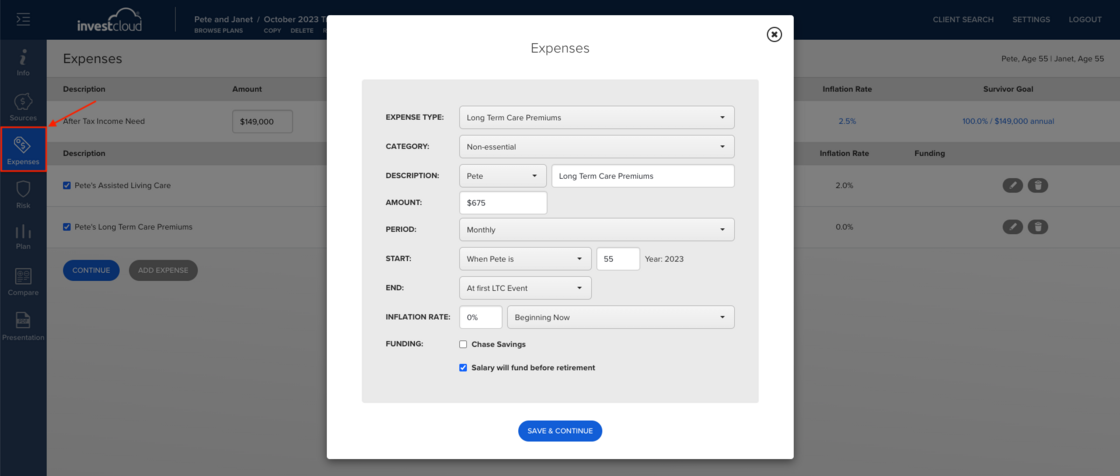This screenshot has height=476, width=1120.
Task: Uncheck Pete's Assisted Living Care row checkbox
Action: pyautogui.click(x=67, y=185)
